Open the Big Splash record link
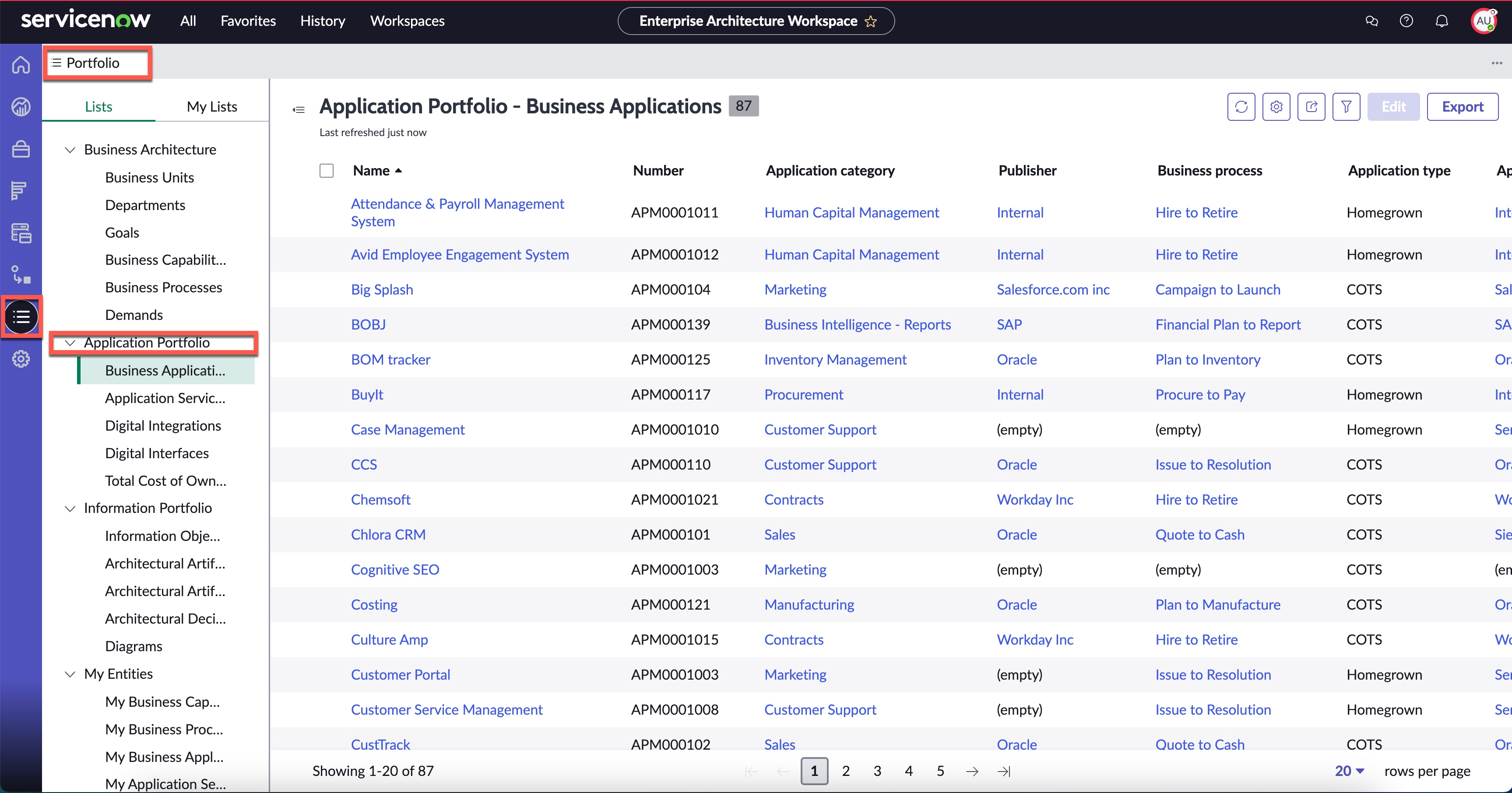Viewport: 1512px width, 793px height. [382, 290]
